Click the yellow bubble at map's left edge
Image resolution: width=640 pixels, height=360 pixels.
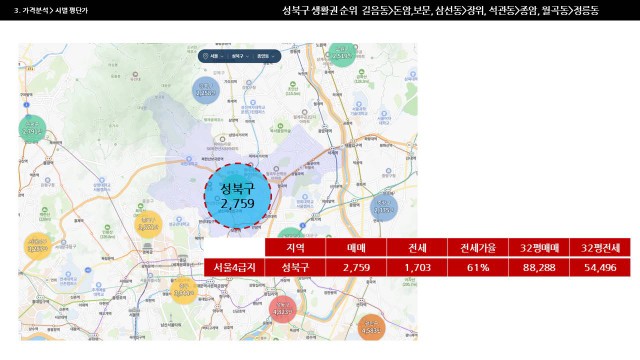pyautogui.click(x=38, y=246)
